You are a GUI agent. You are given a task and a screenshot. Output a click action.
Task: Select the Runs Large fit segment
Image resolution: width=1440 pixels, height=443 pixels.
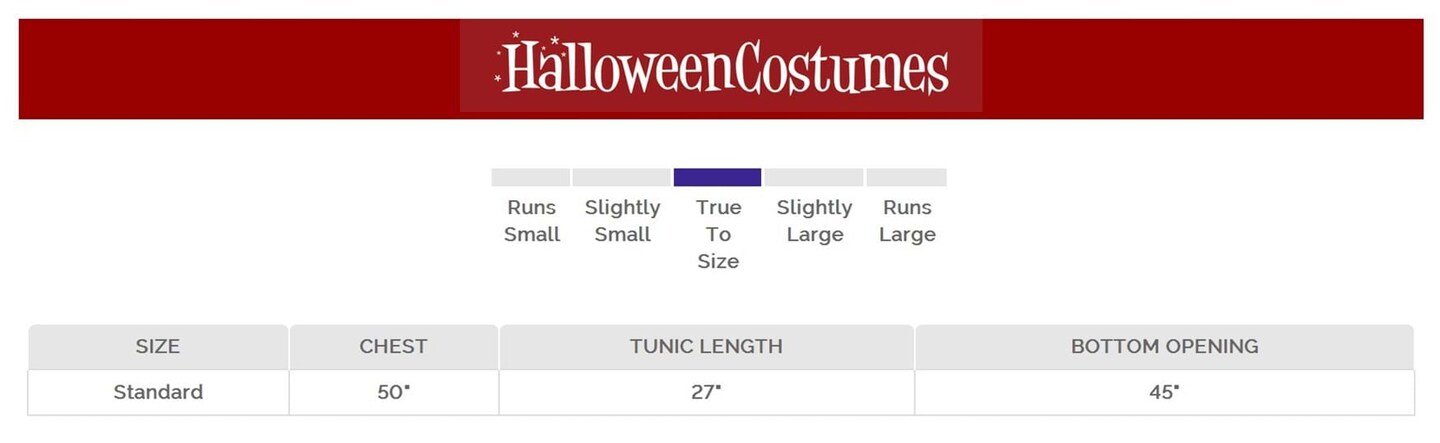[906, 178]
